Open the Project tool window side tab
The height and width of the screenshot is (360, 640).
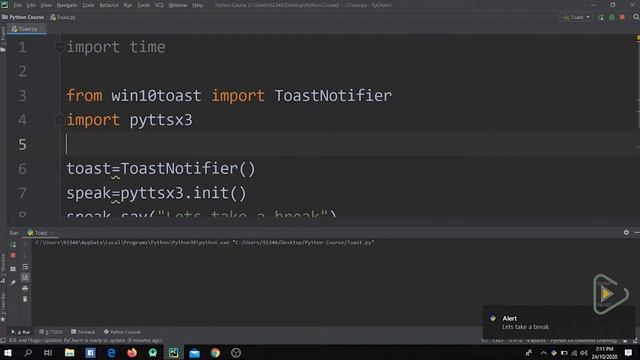click(x=3, y=39)
